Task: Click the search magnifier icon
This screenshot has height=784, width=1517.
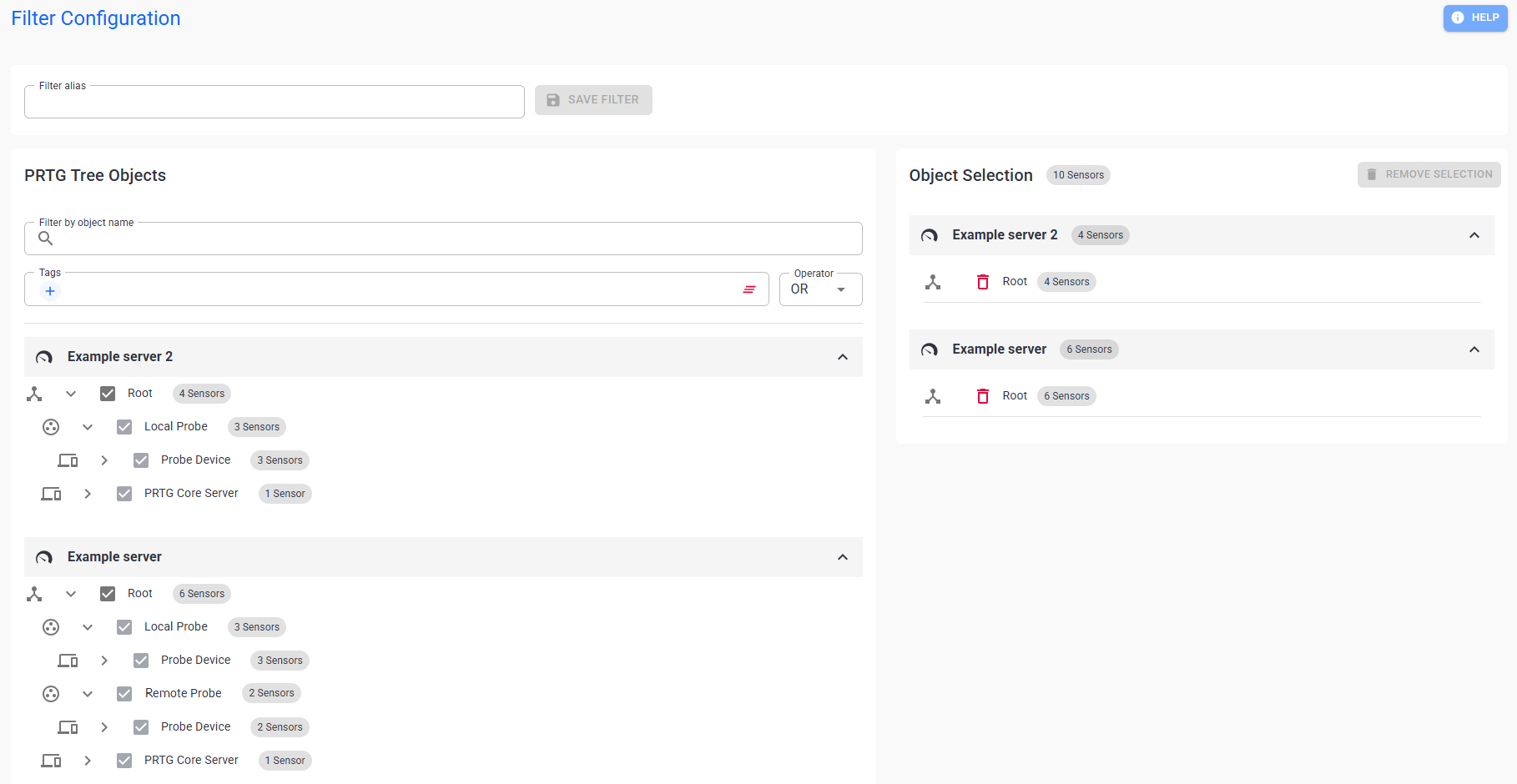Action: point(46,239)
